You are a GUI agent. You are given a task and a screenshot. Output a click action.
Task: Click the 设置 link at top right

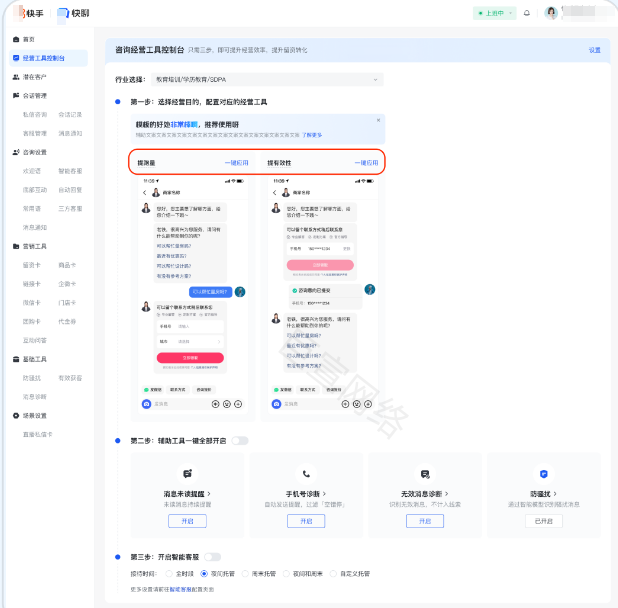click(x=594, y=49)
